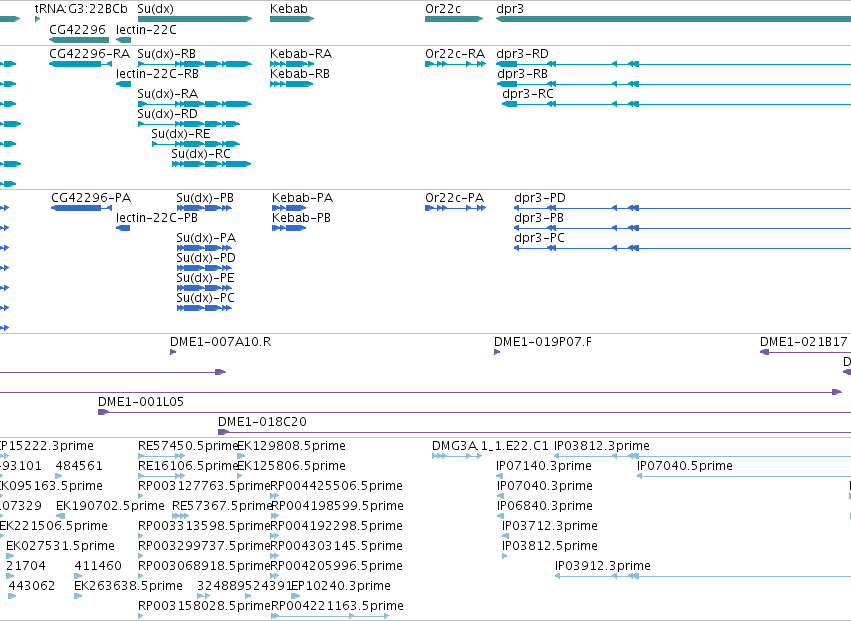851x621 pixels.
Task: Click protein Su(dx)-PE
Action: pyautogui.click(x=205, y=278)
